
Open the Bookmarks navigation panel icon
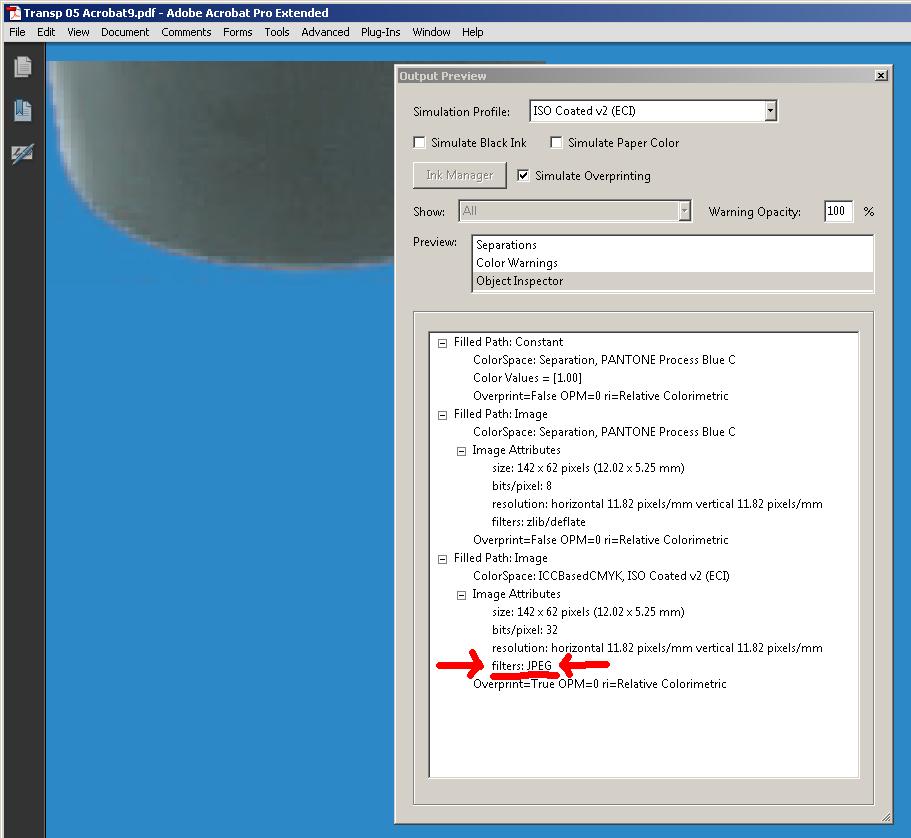23,110
